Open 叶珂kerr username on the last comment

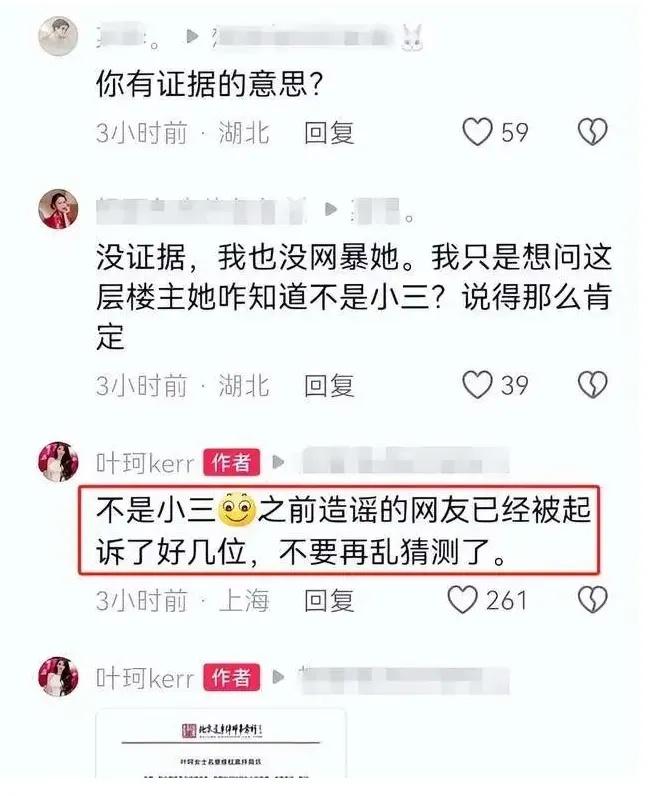click(145, 678)
